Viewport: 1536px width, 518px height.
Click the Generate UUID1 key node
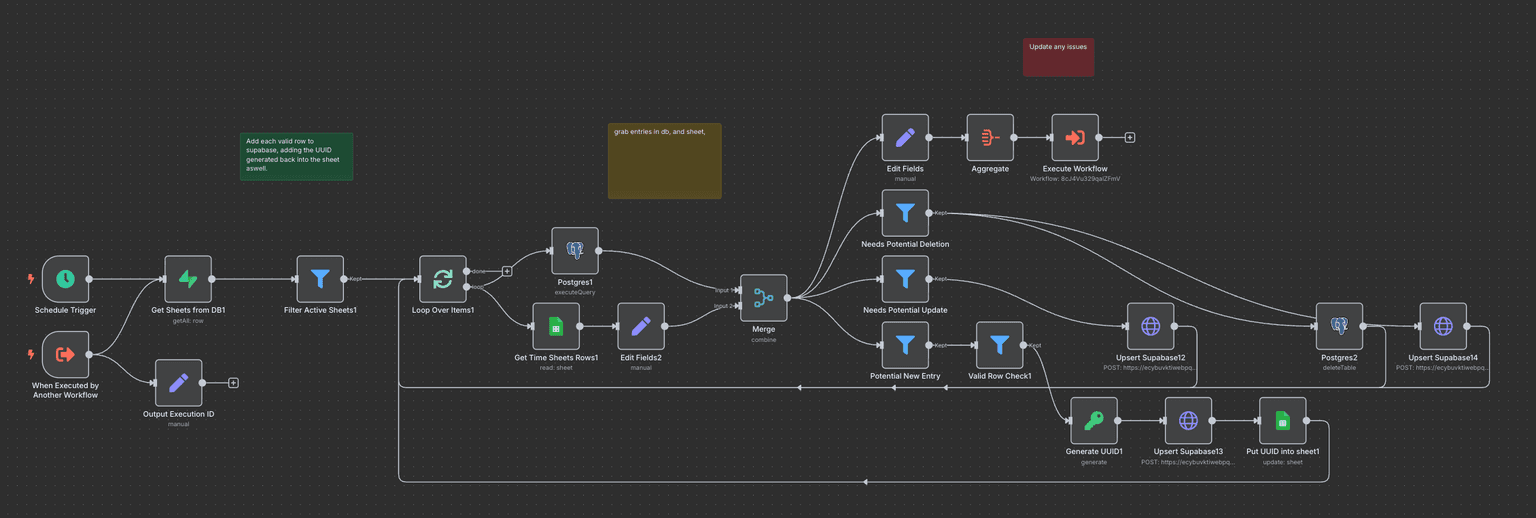(x=1094, y=420)
